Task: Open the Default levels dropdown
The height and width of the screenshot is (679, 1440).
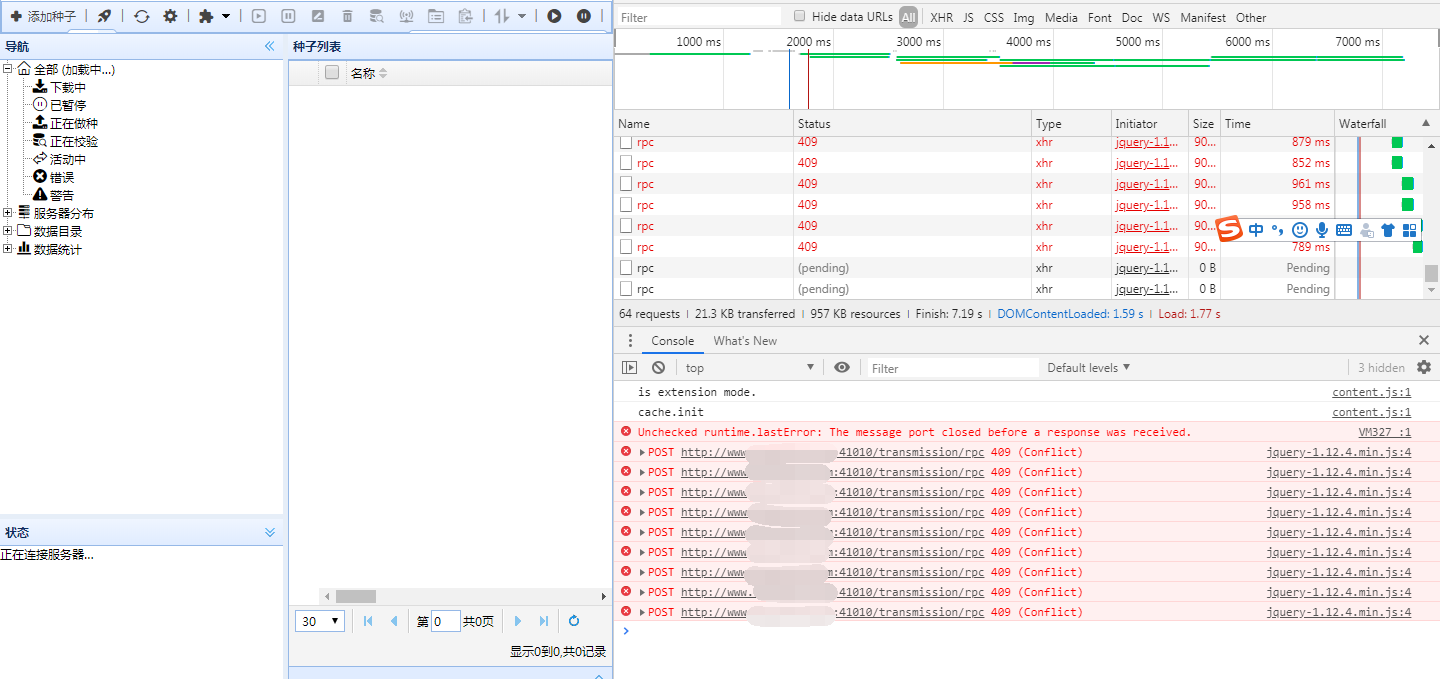Action: pos(1089,368)
